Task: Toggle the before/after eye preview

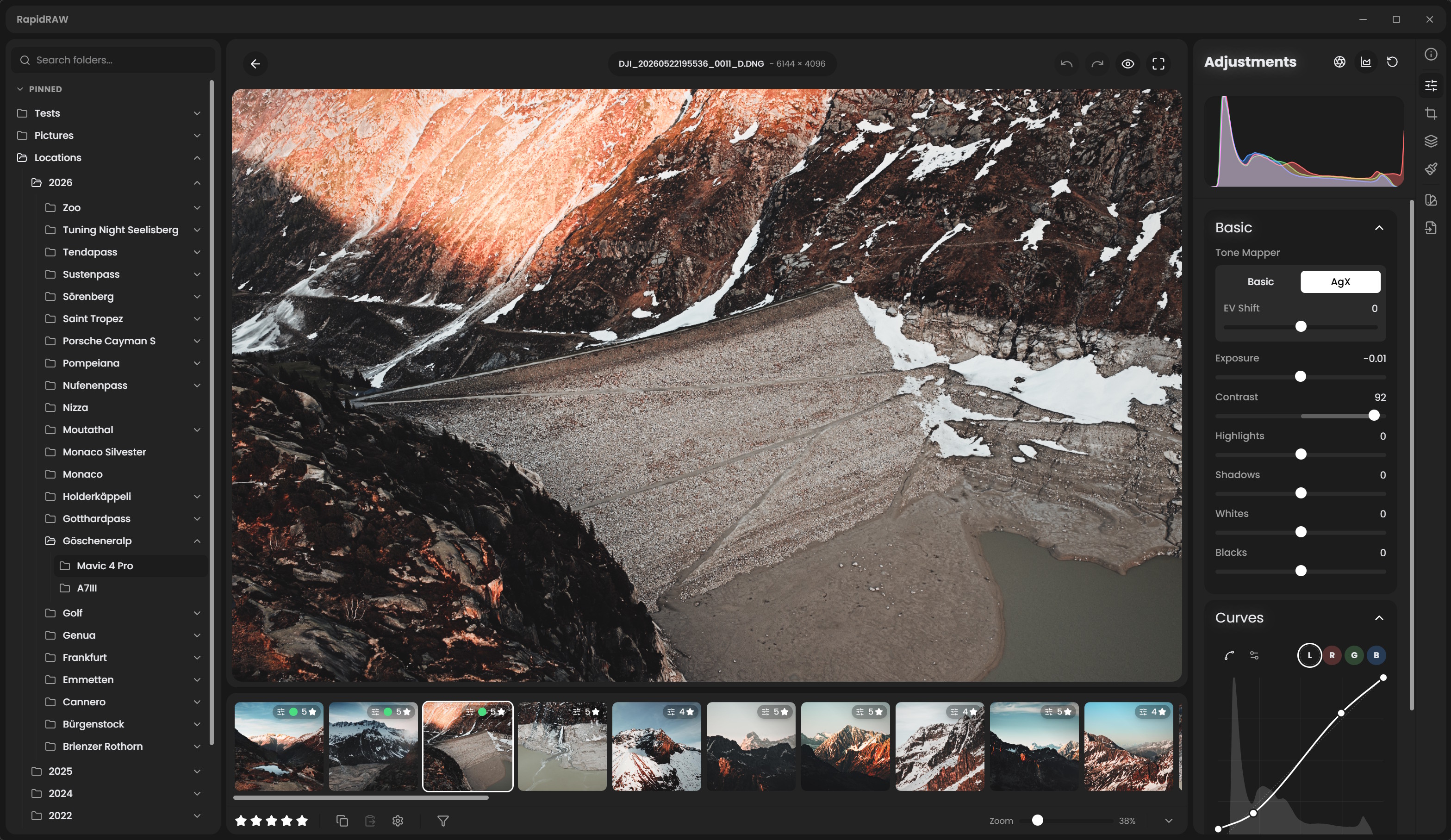Action: (1128, 63)
